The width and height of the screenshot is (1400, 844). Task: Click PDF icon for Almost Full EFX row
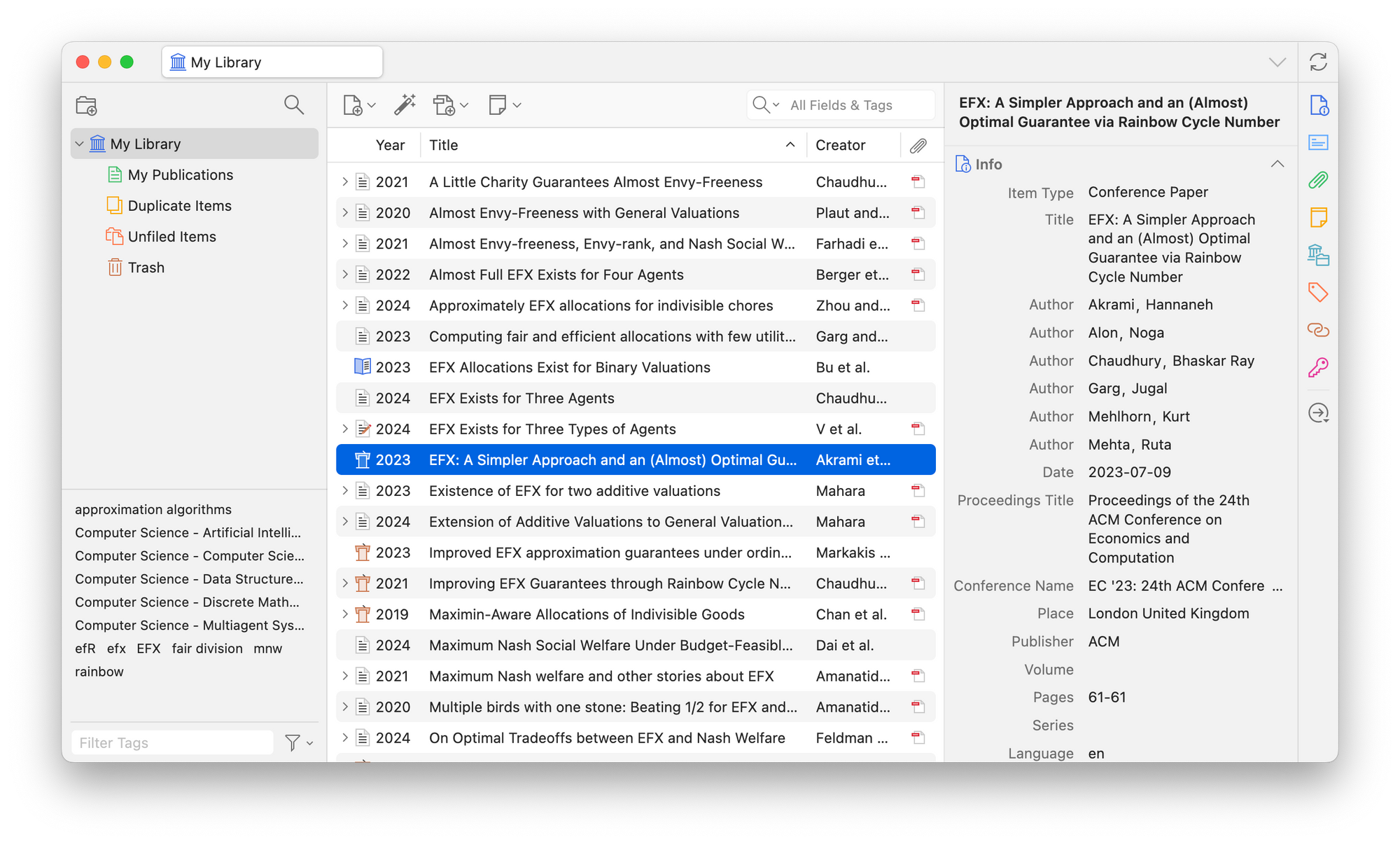pos(918,275)
